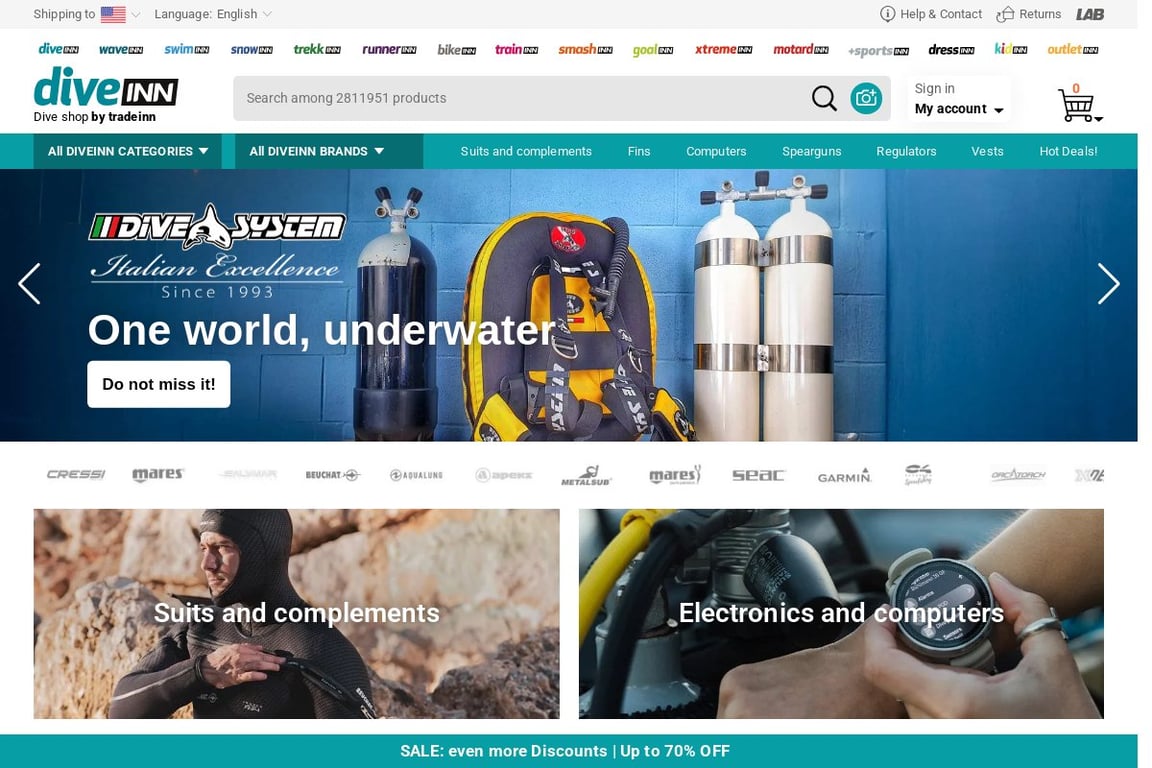
Task: Open snowinn store logo
Action: (x=251, y=49)
